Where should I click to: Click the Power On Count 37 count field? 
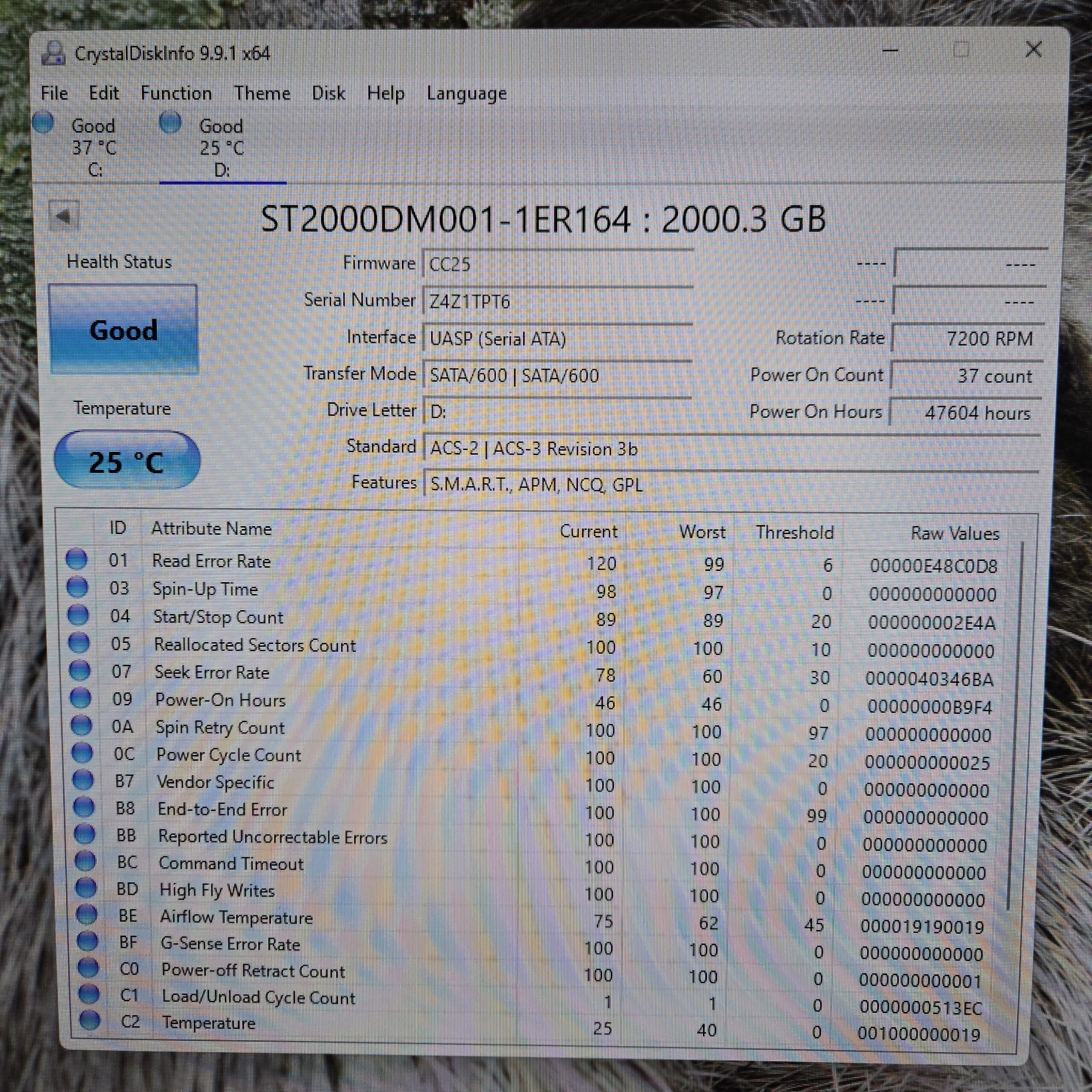pos(967,376)
